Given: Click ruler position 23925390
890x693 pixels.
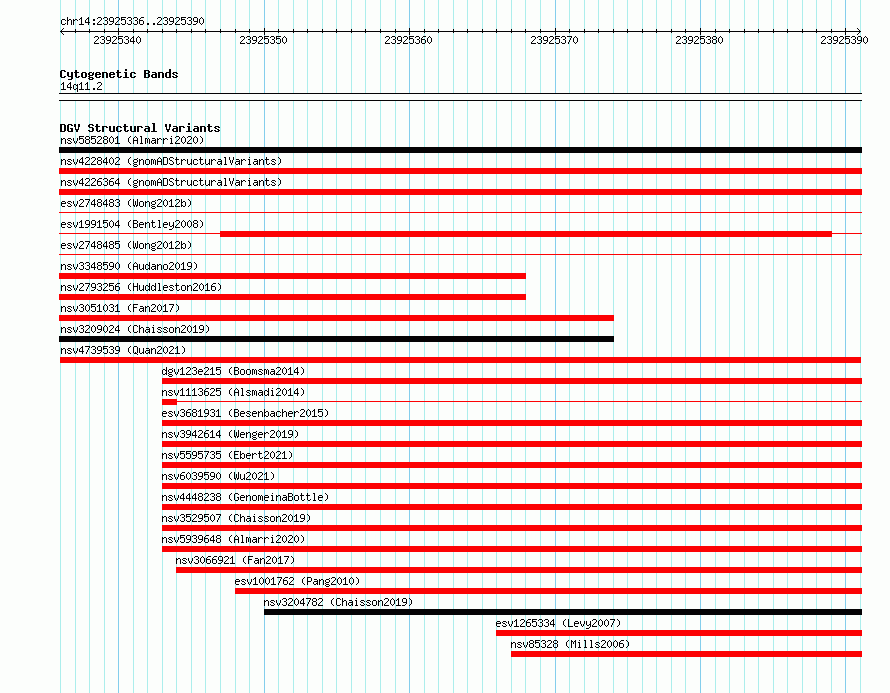Looking at the screenshot, I should coord(845,40).
